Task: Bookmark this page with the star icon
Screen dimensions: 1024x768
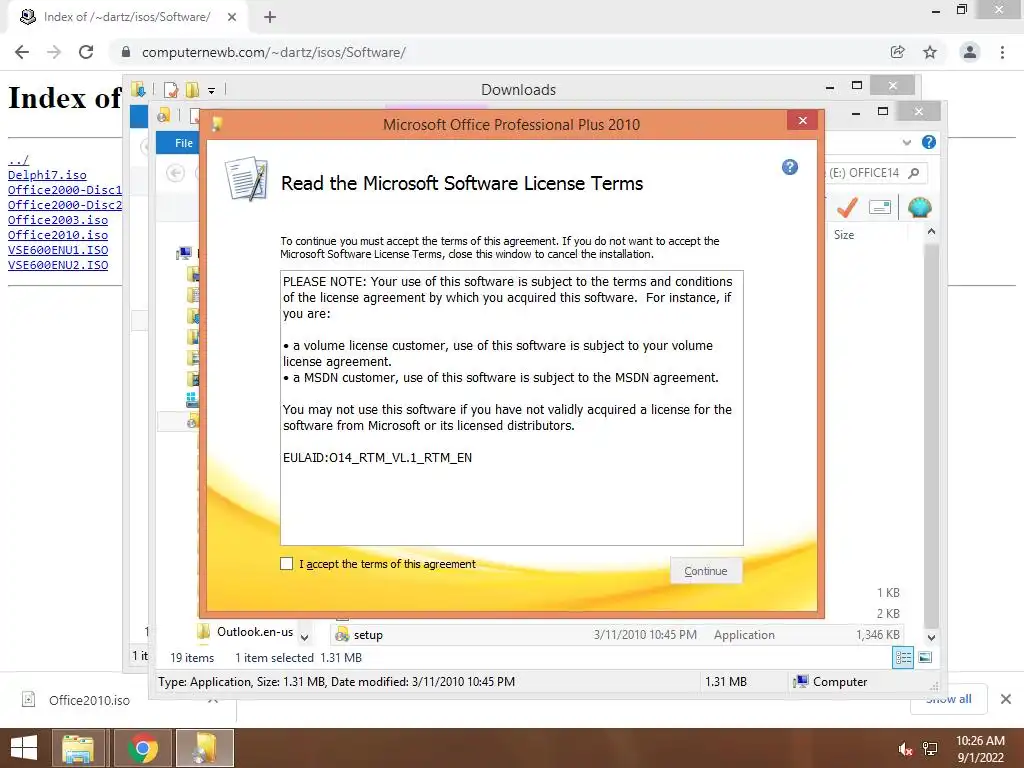Action: (x=930, y=52)
